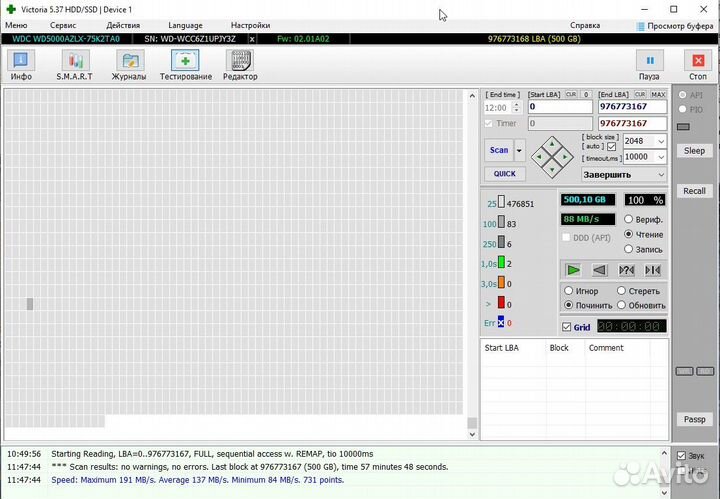This screenshot has height=499, width=720.
Task: Click the green Victoria cross title icon
Action: point(11,9)
